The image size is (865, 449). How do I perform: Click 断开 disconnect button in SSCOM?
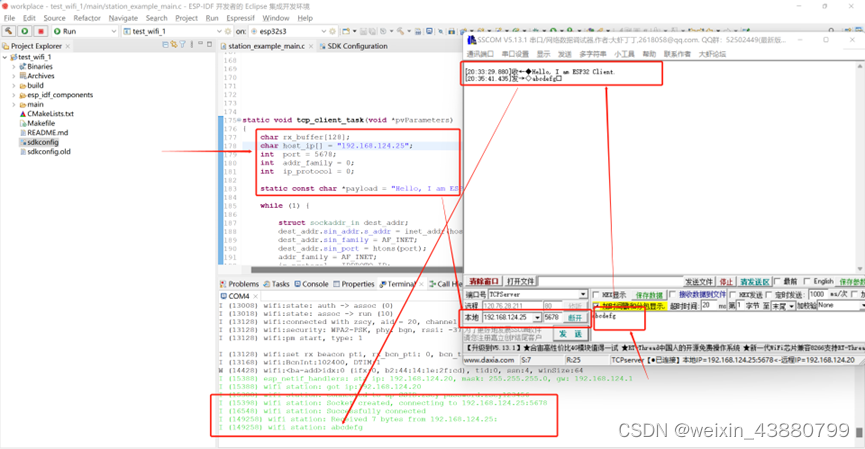coord(575,318)
